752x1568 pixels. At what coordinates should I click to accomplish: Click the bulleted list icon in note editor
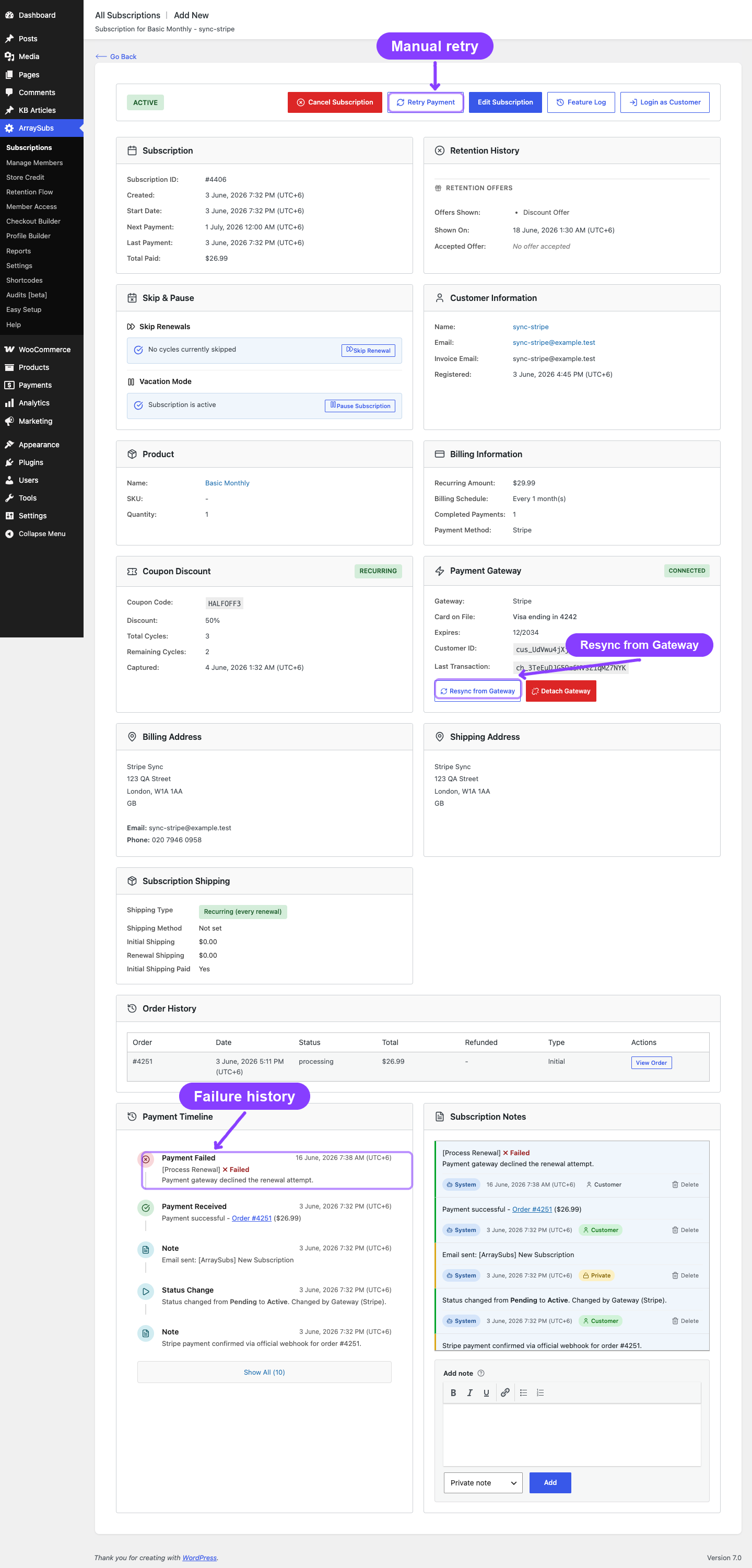pos(523,1392)
